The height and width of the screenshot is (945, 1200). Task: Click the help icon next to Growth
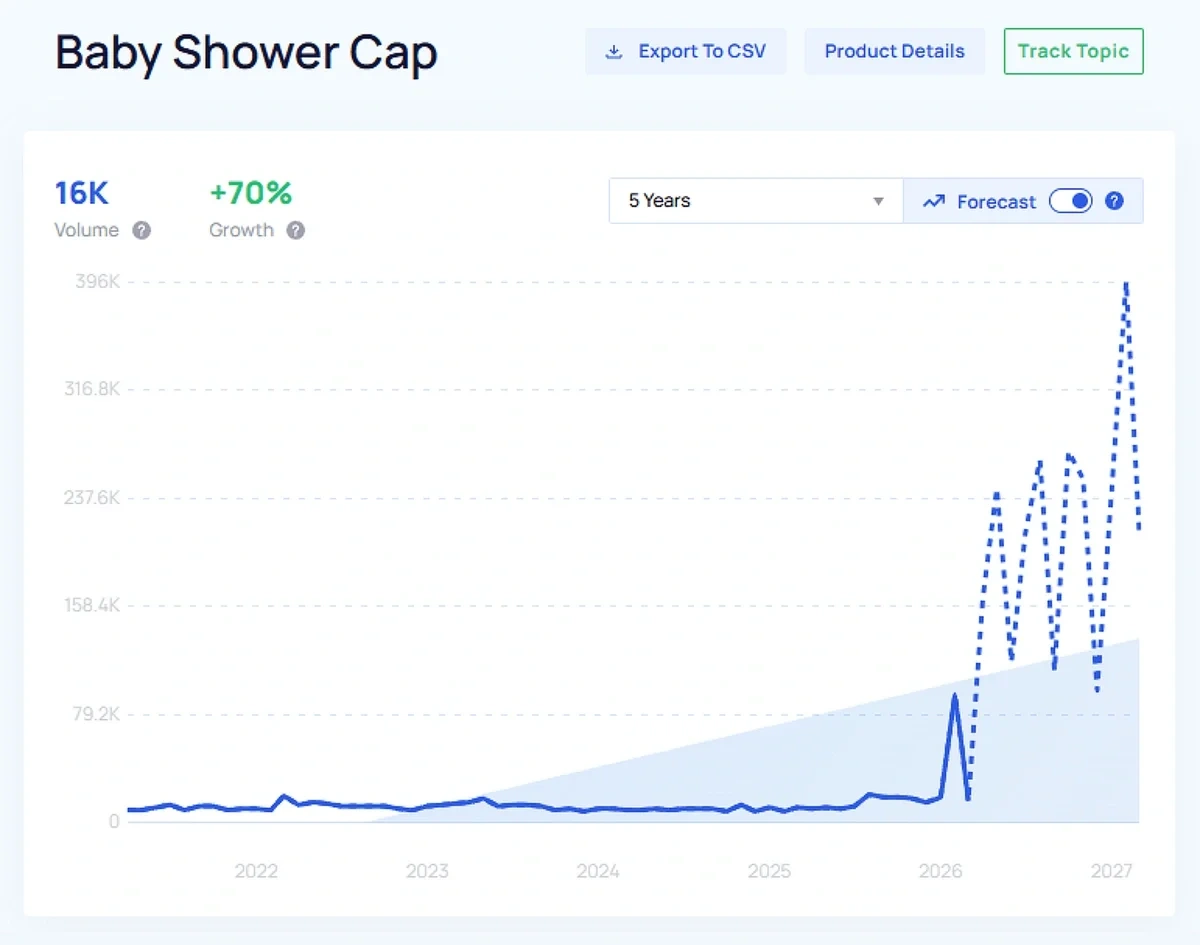point(297,231)
